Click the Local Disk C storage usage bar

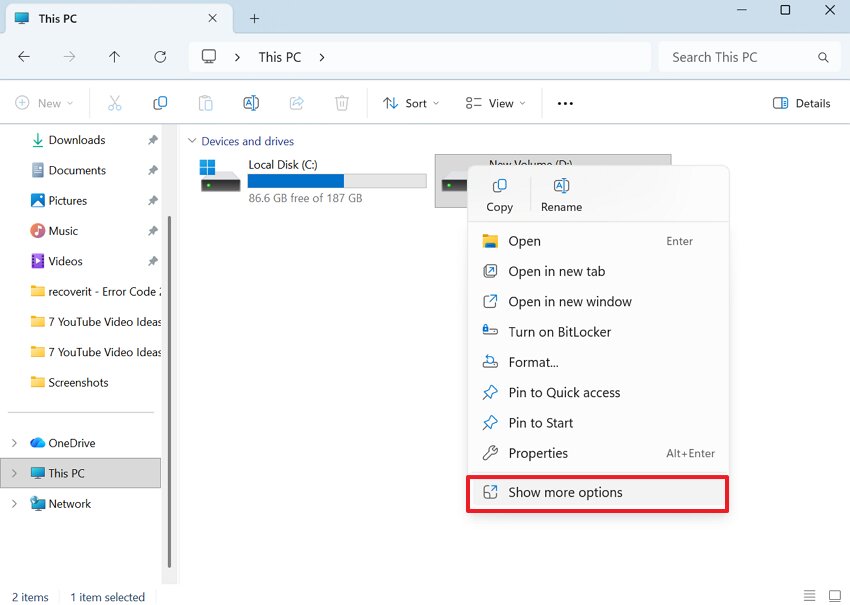click(336, 181)
